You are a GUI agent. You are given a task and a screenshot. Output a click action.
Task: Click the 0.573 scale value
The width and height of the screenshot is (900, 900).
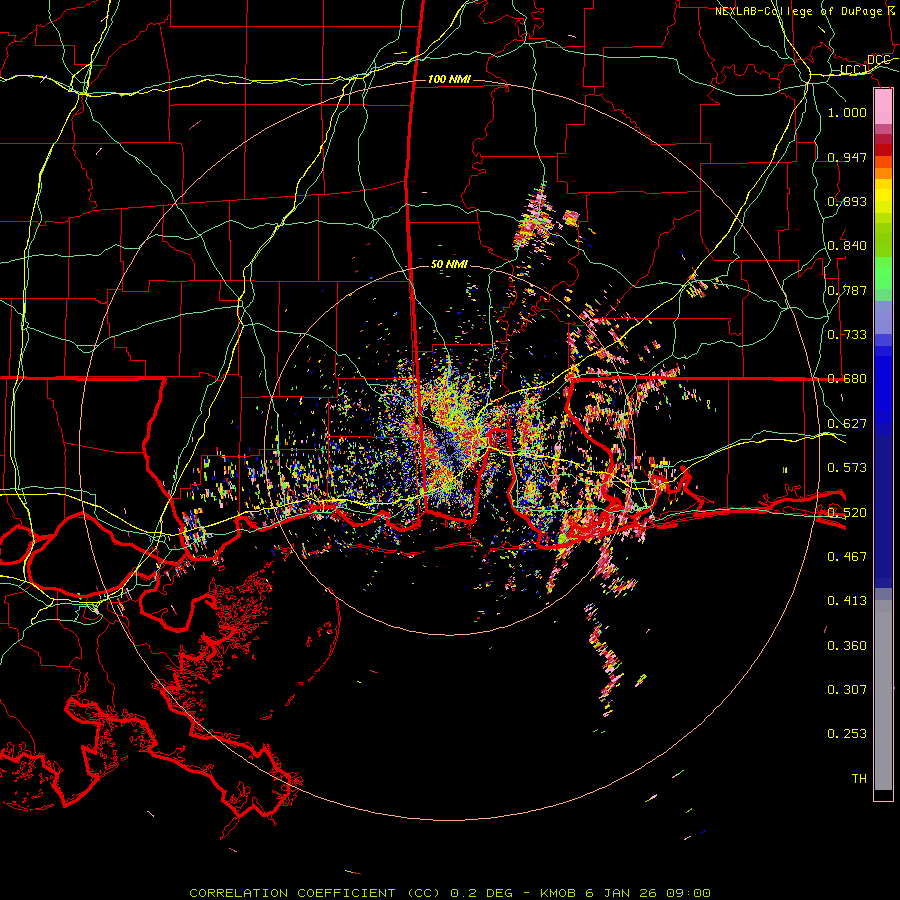click(x=847, y=468)
